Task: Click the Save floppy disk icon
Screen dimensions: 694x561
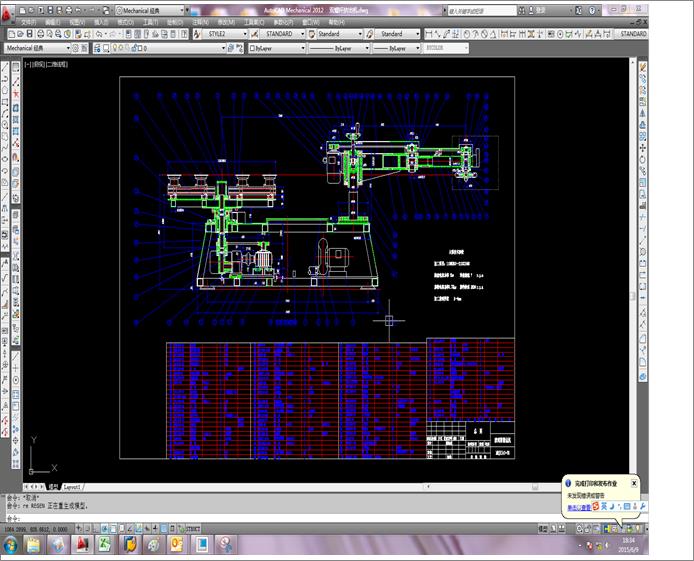Action: (x=30, y=34)
